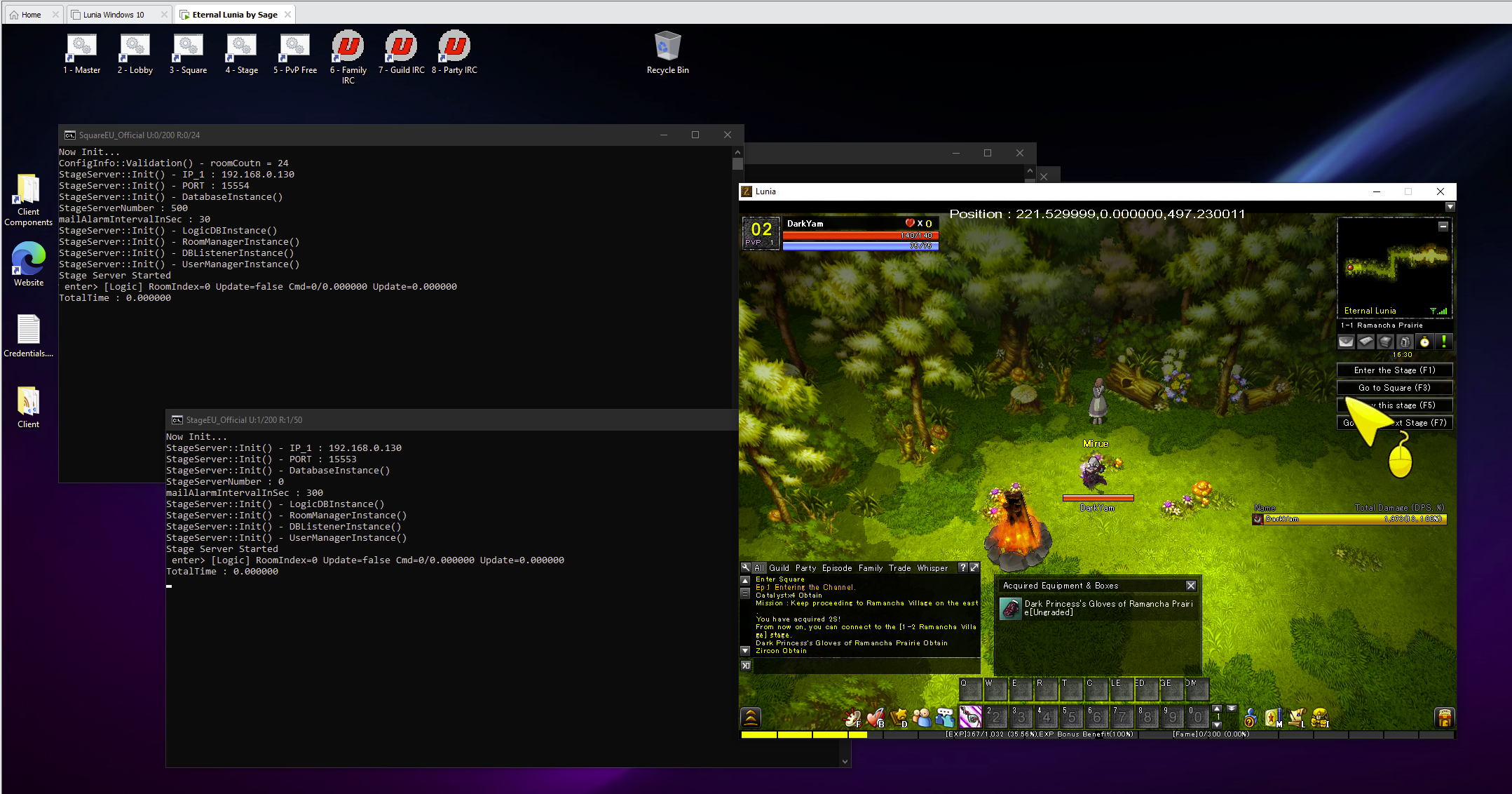Open the chat help question mark

pos(963,567)
